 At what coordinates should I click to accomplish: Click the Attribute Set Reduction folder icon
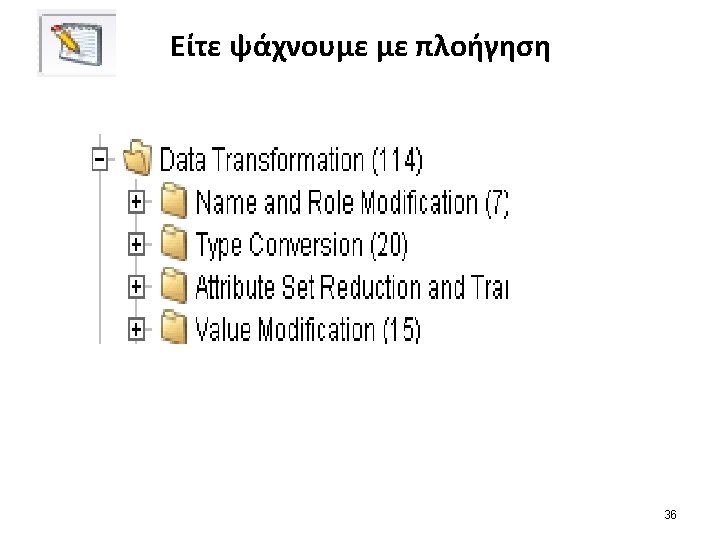pyautogui.click(x=174, y=287)
